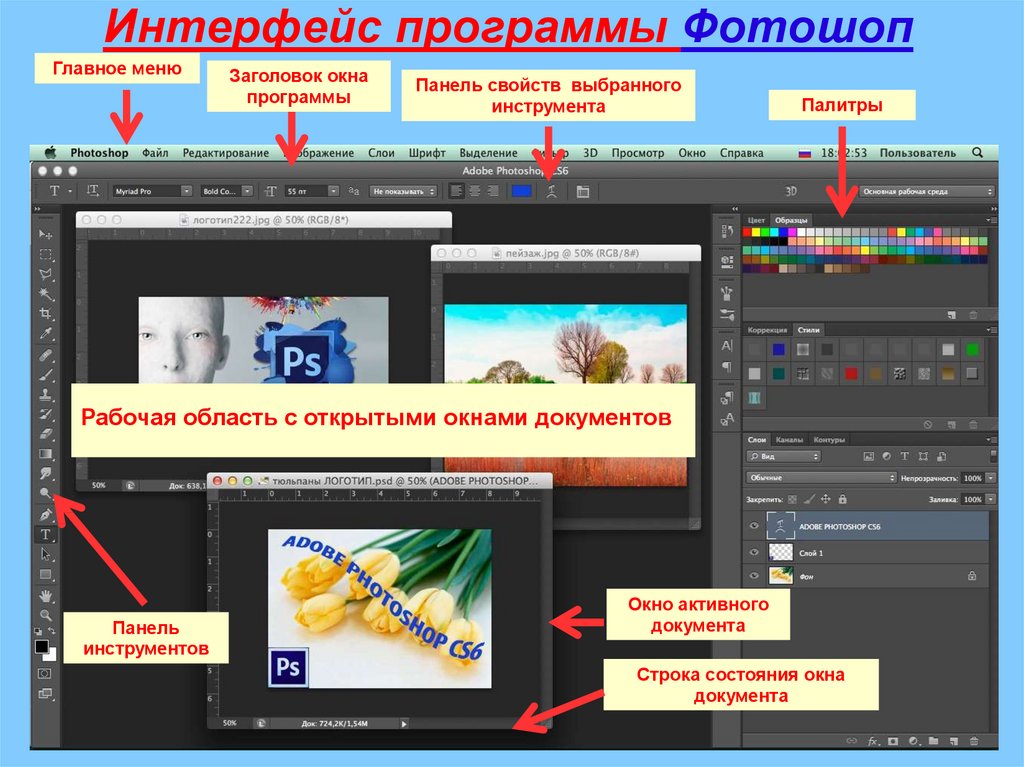Image resolution: width=1024 pixels, height=767 pixels.
Task: Select the Horizontal Type tool in toolbox
Action: 45,534
